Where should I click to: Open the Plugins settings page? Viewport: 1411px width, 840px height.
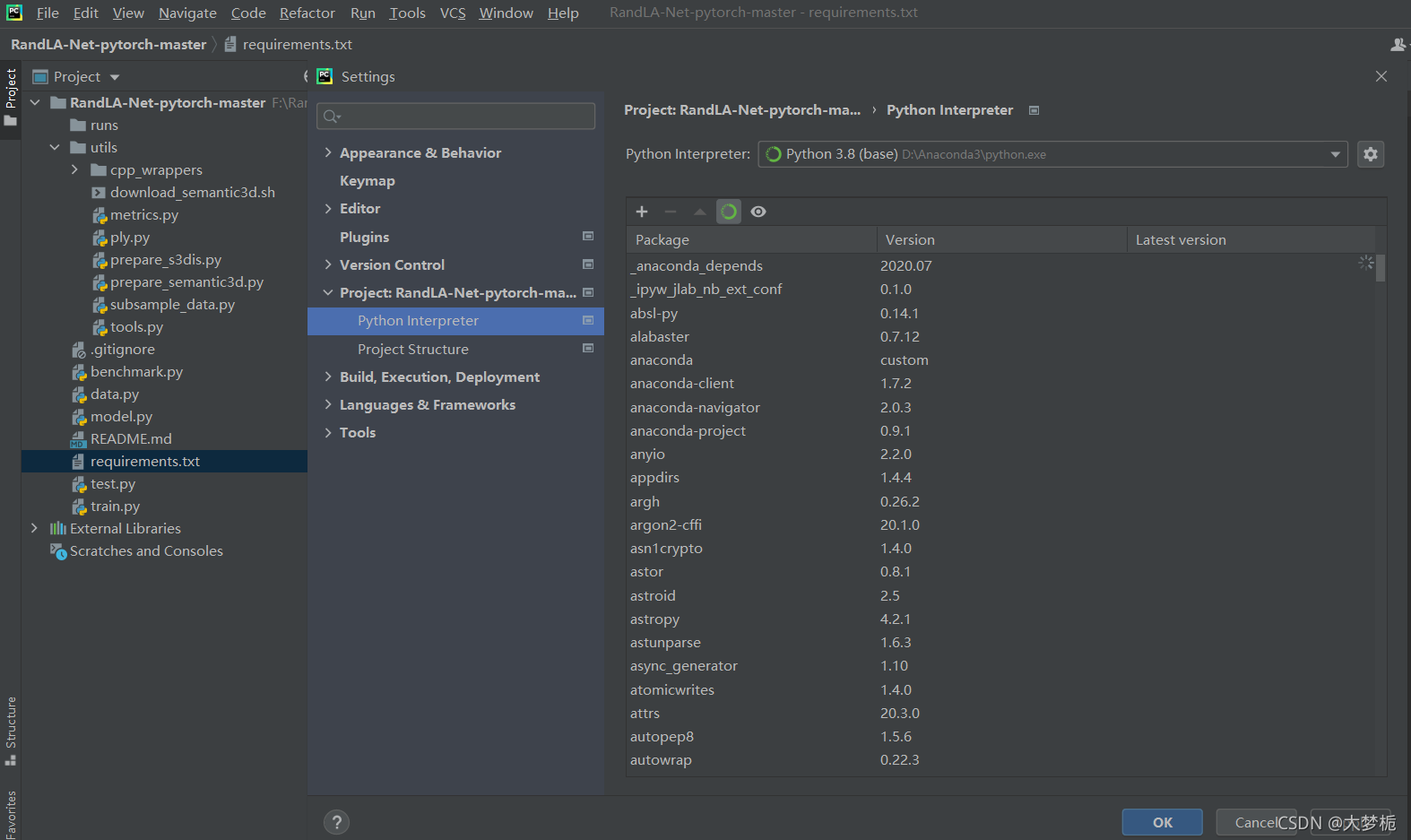coord(365,237)
